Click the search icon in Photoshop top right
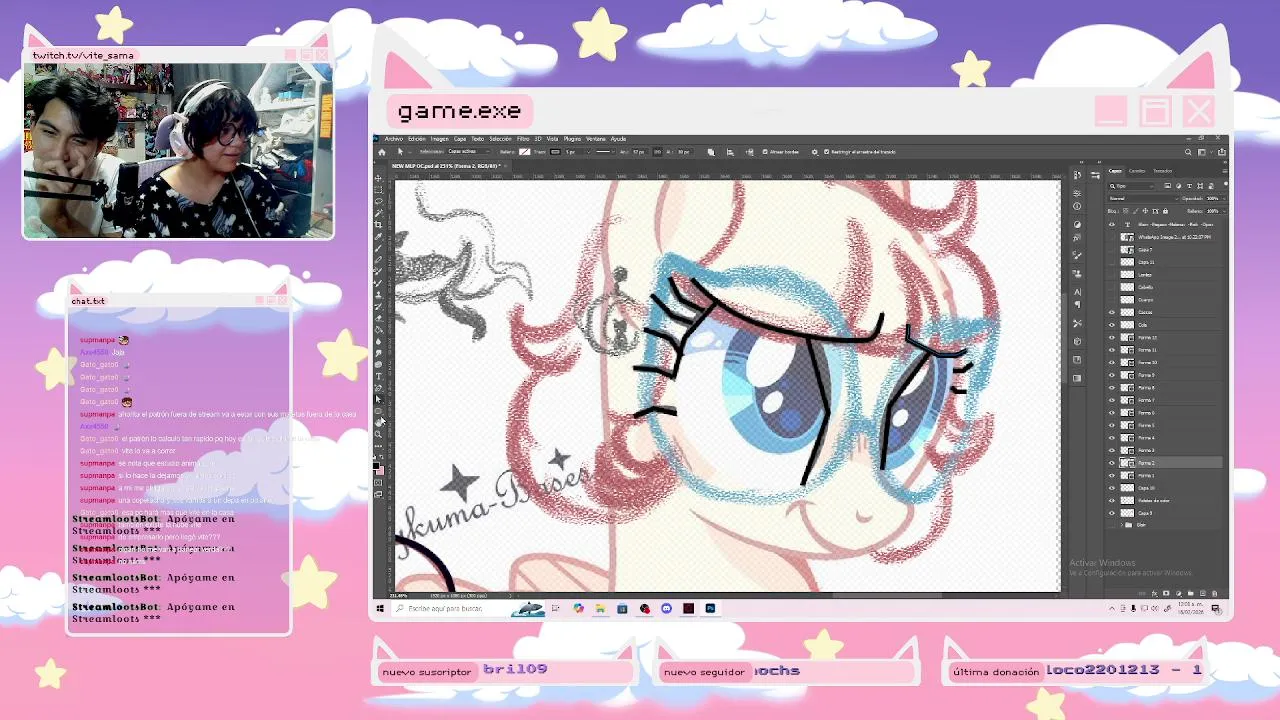 (x=1188, y=152)
